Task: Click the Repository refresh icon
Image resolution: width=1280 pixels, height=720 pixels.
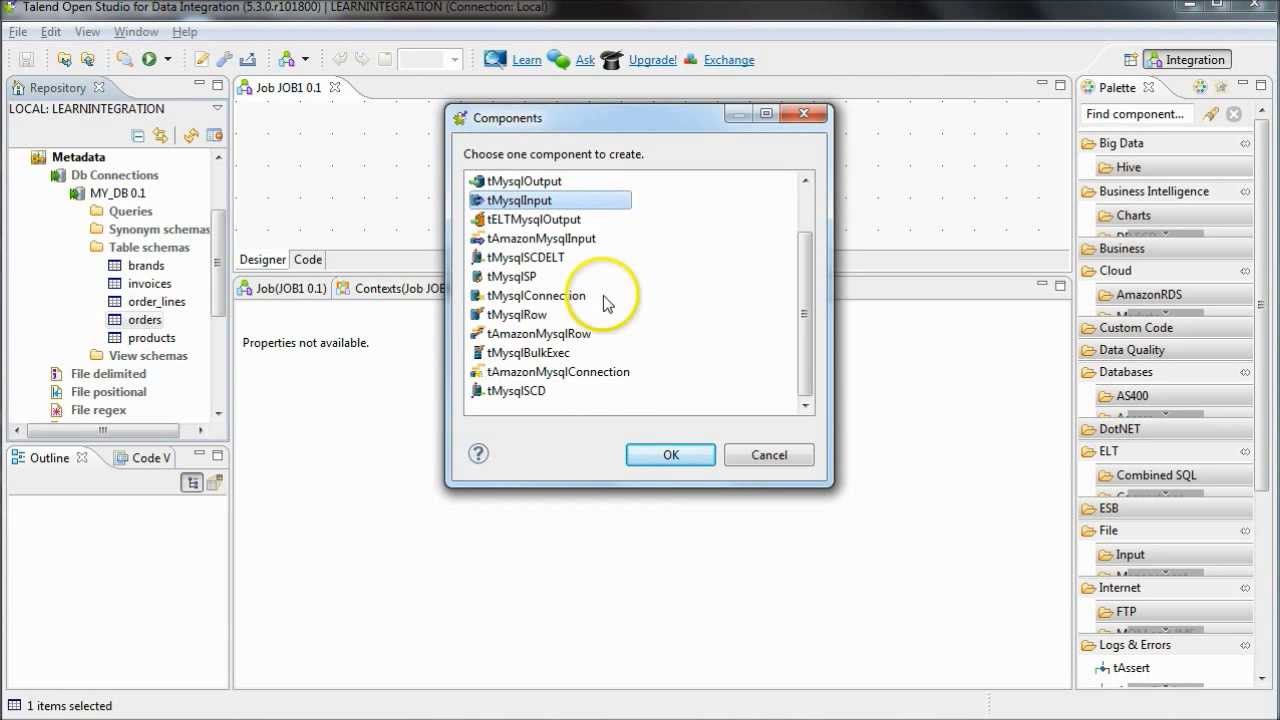Action: coord(190,136)
